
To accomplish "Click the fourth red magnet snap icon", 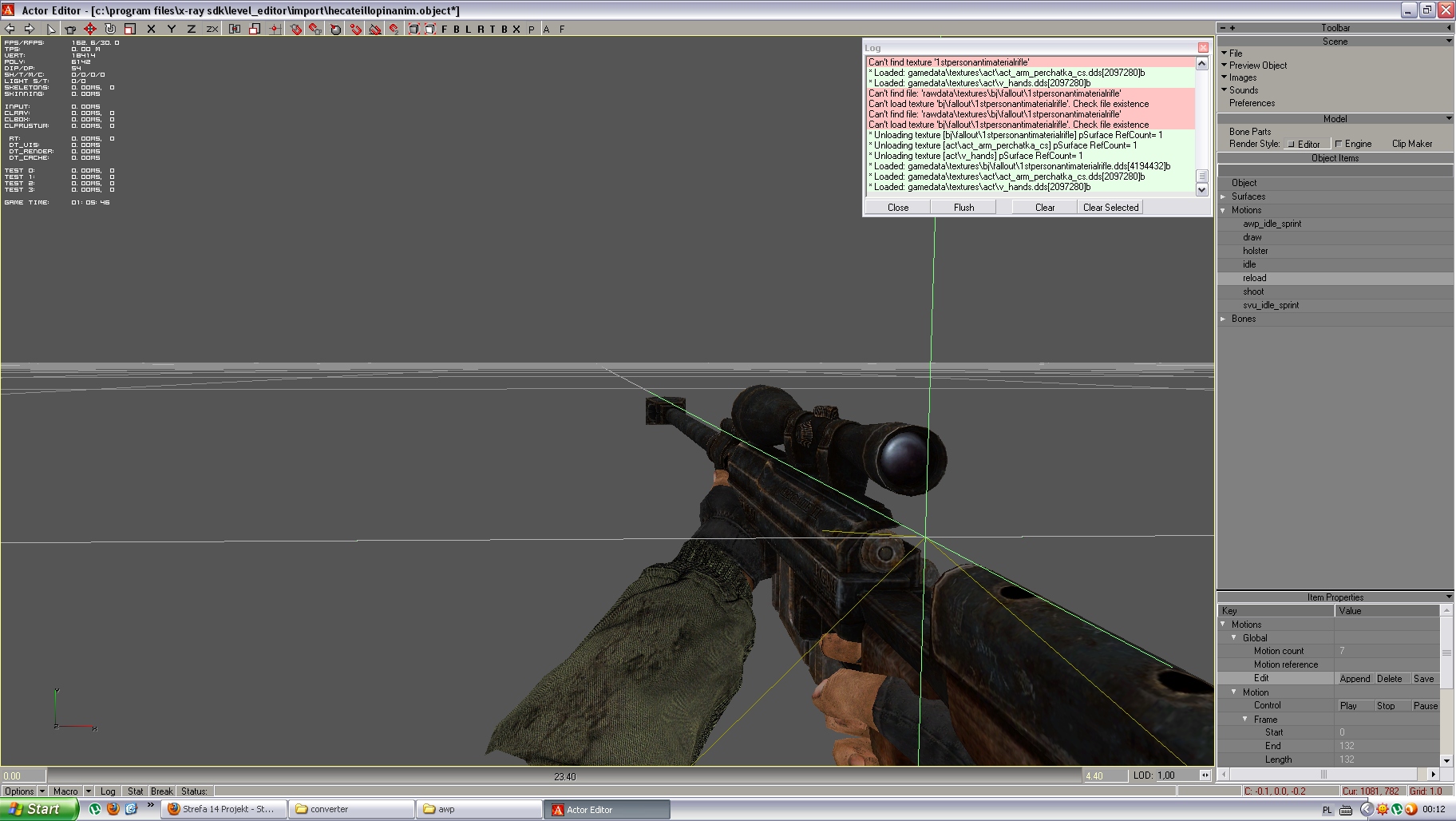I will pyautogui.click(x=355, y=29).
